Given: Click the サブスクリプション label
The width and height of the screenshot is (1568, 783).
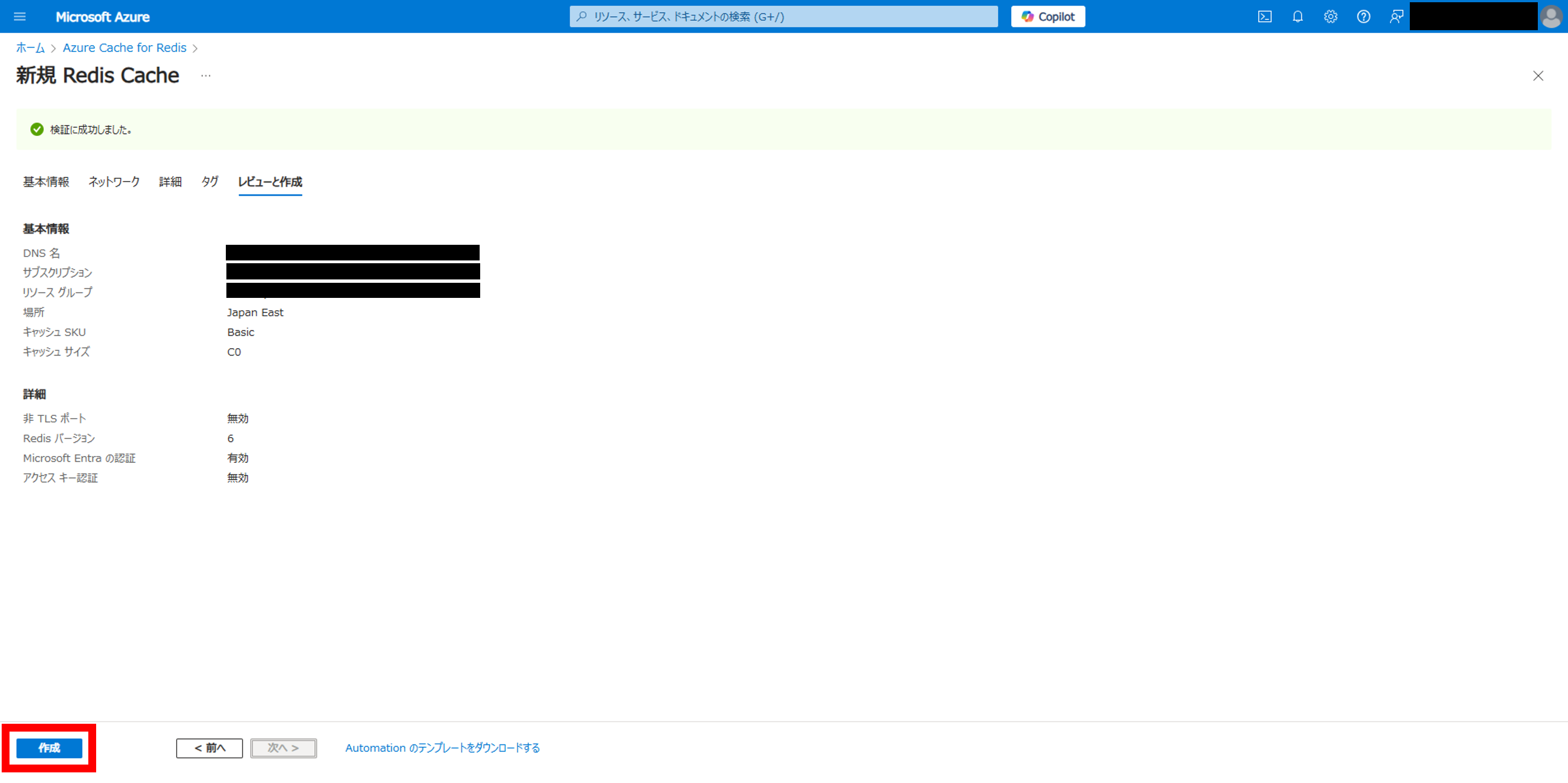Looking at the screenshot, I should [x=57, y=273].
